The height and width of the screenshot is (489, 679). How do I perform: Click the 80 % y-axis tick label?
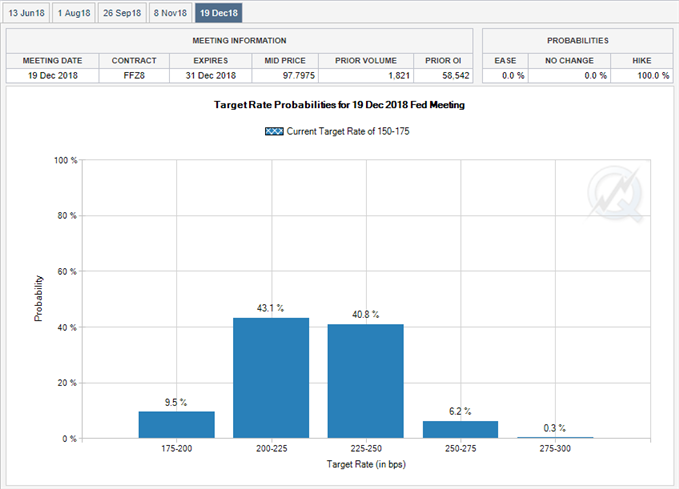click(67, 216)
